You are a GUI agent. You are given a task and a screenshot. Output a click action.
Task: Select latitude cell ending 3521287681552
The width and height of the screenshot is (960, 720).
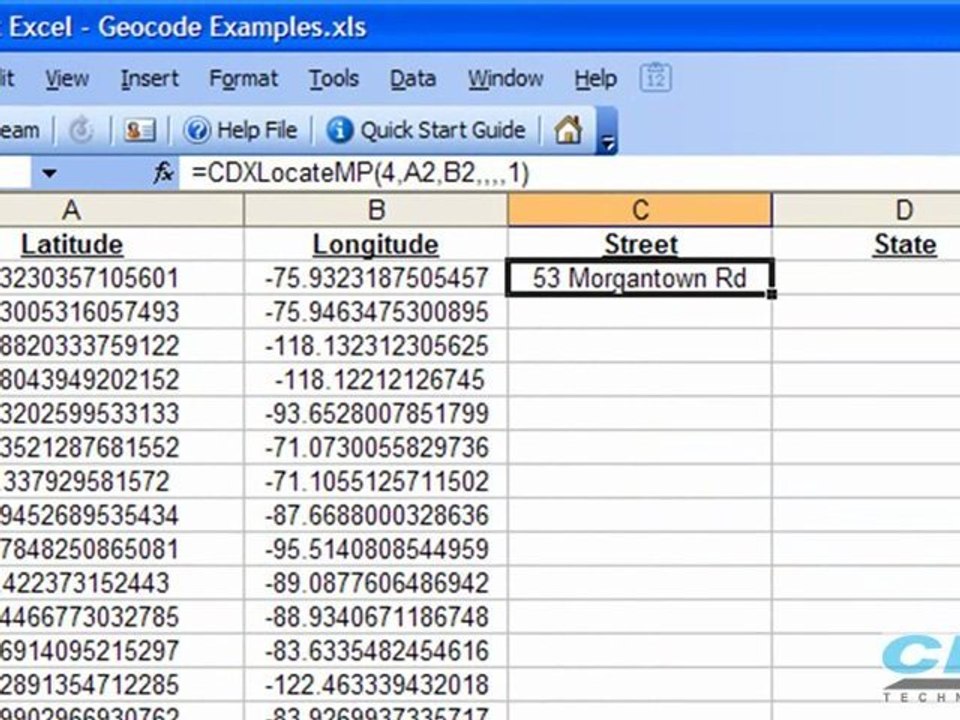(121, 447)
